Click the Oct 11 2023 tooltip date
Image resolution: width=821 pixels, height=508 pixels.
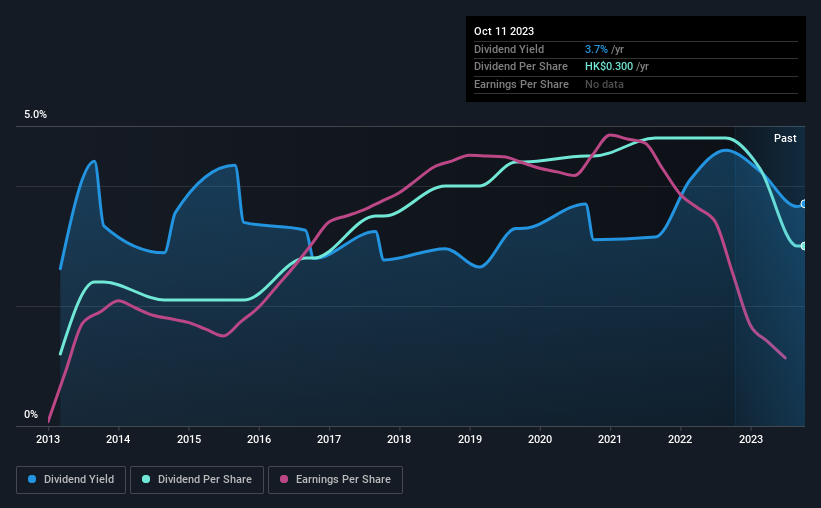[x=504, y=31]
